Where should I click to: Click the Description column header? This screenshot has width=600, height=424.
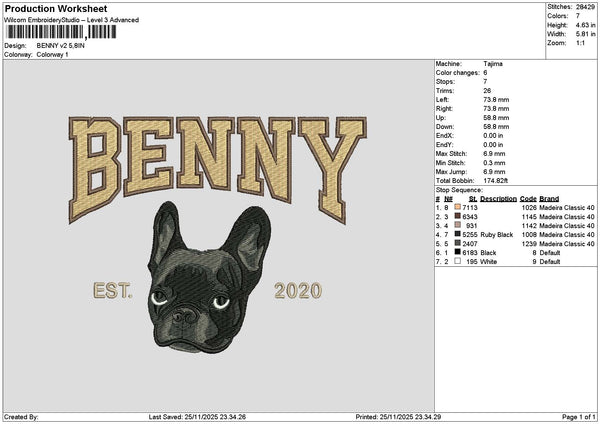pos(498,199)
